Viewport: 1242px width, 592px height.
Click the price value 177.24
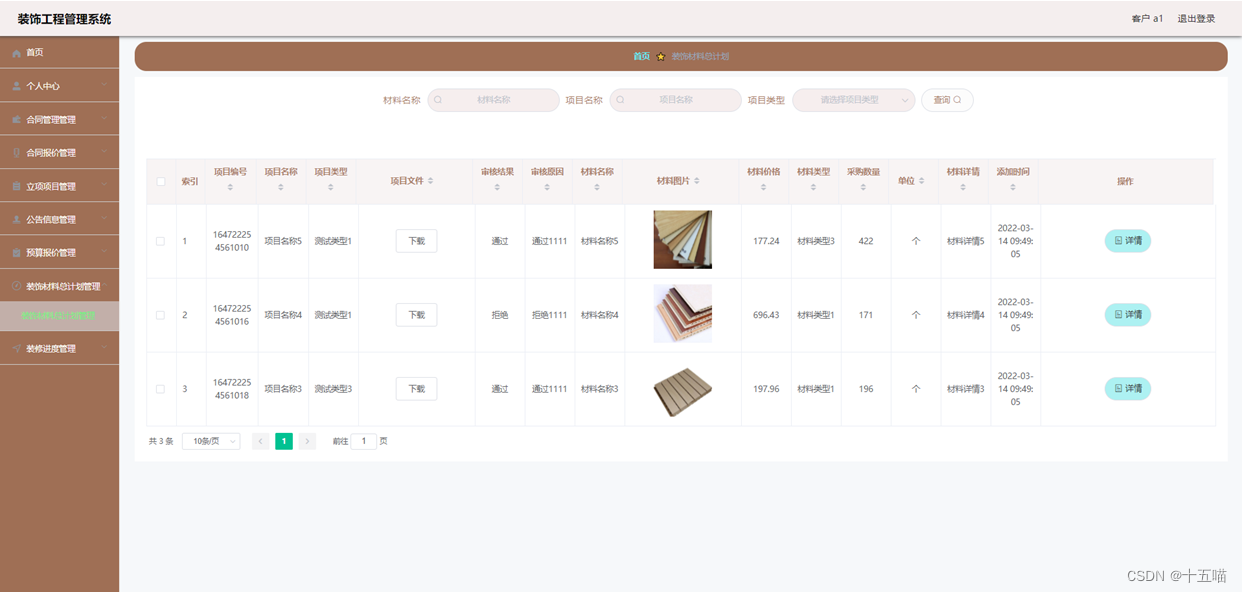766,241
